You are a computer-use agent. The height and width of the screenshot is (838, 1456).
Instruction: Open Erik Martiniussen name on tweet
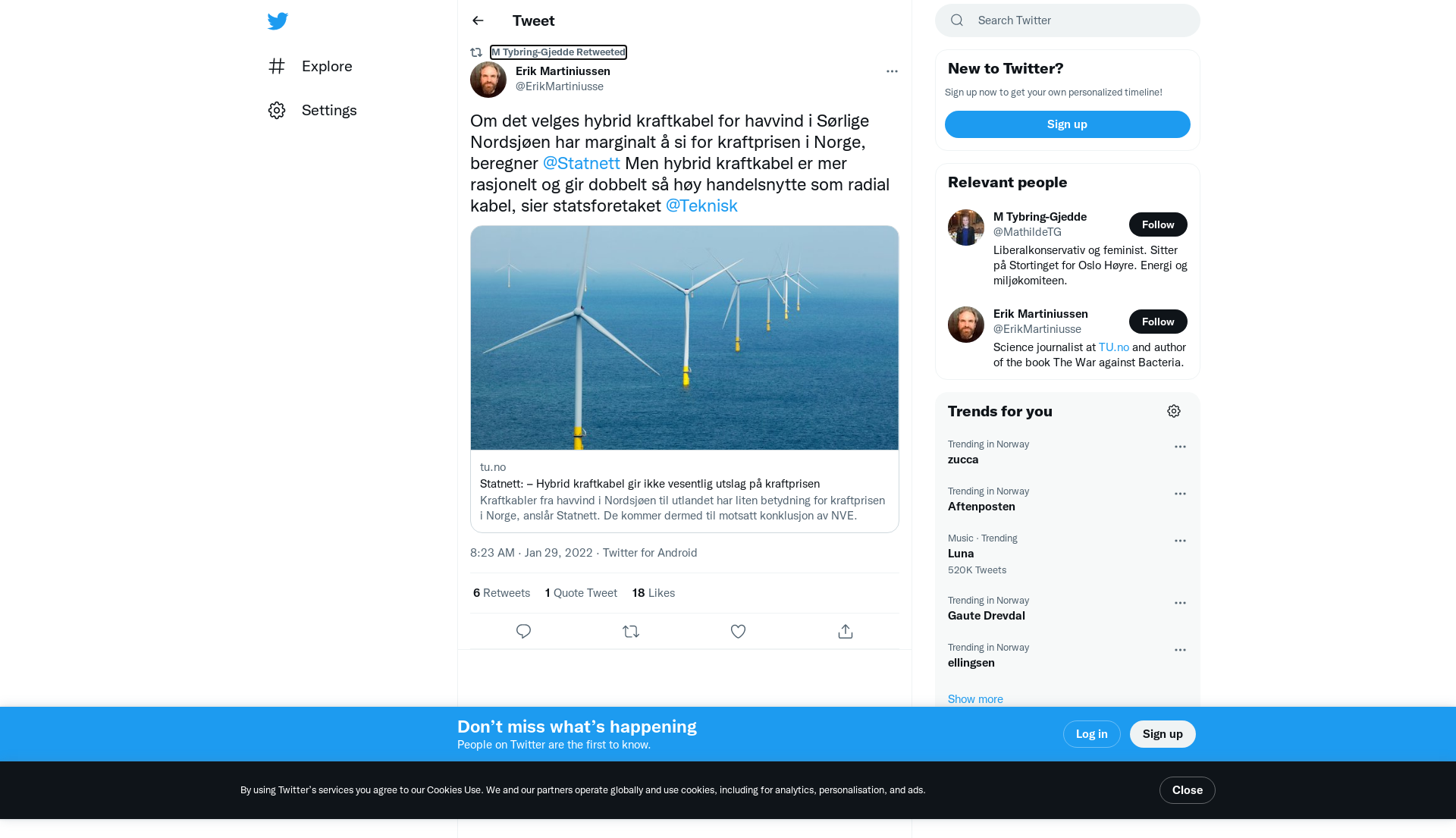563,71
